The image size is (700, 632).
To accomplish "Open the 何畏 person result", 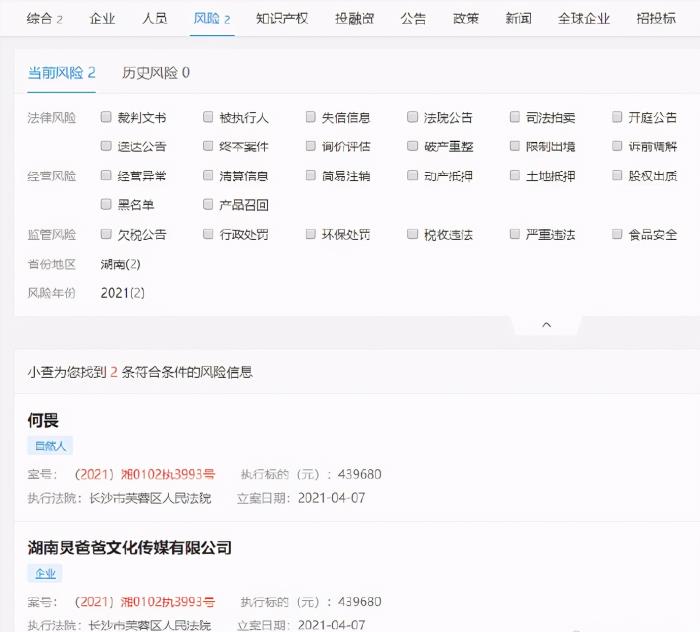I will (x=44, y=420).
